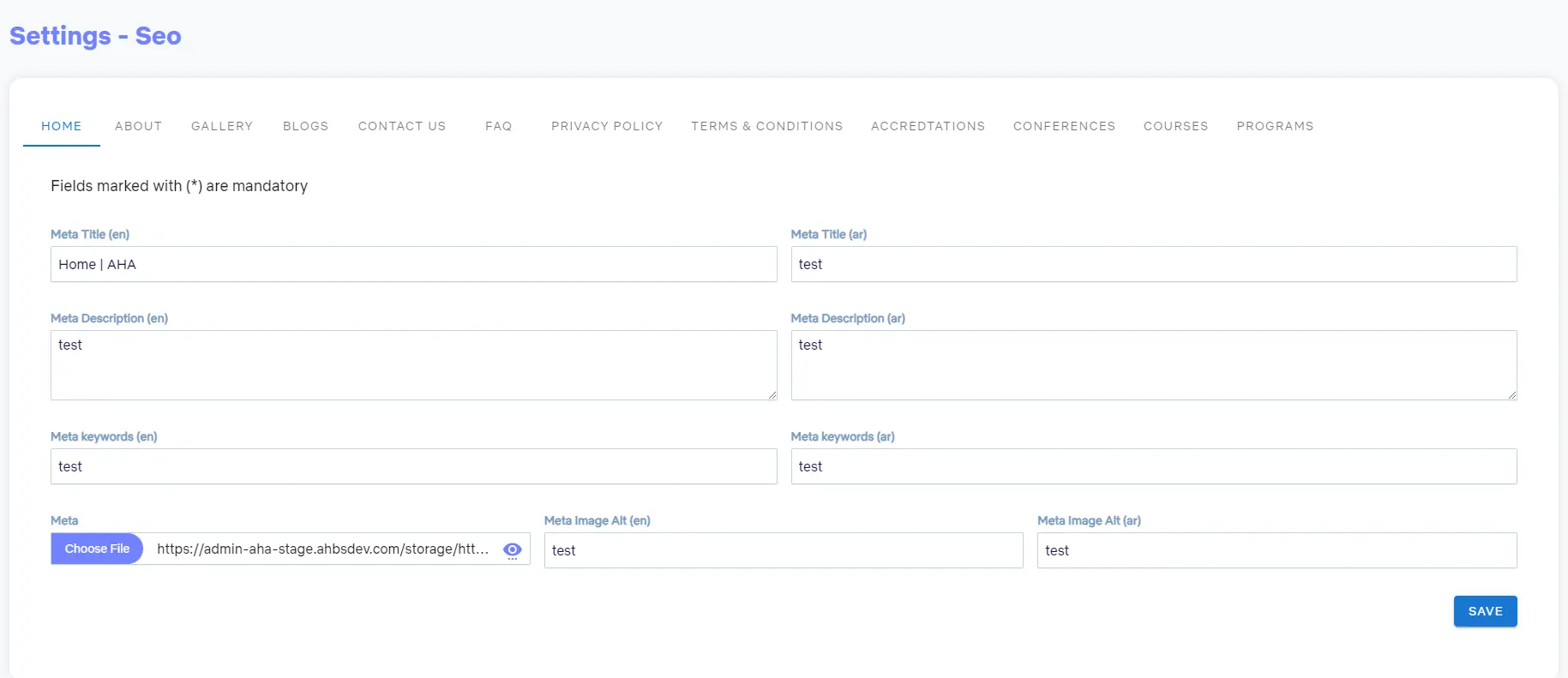Click the mandatory fields notice text
This screenshot has height=678, width=1568.
[179, 186]
